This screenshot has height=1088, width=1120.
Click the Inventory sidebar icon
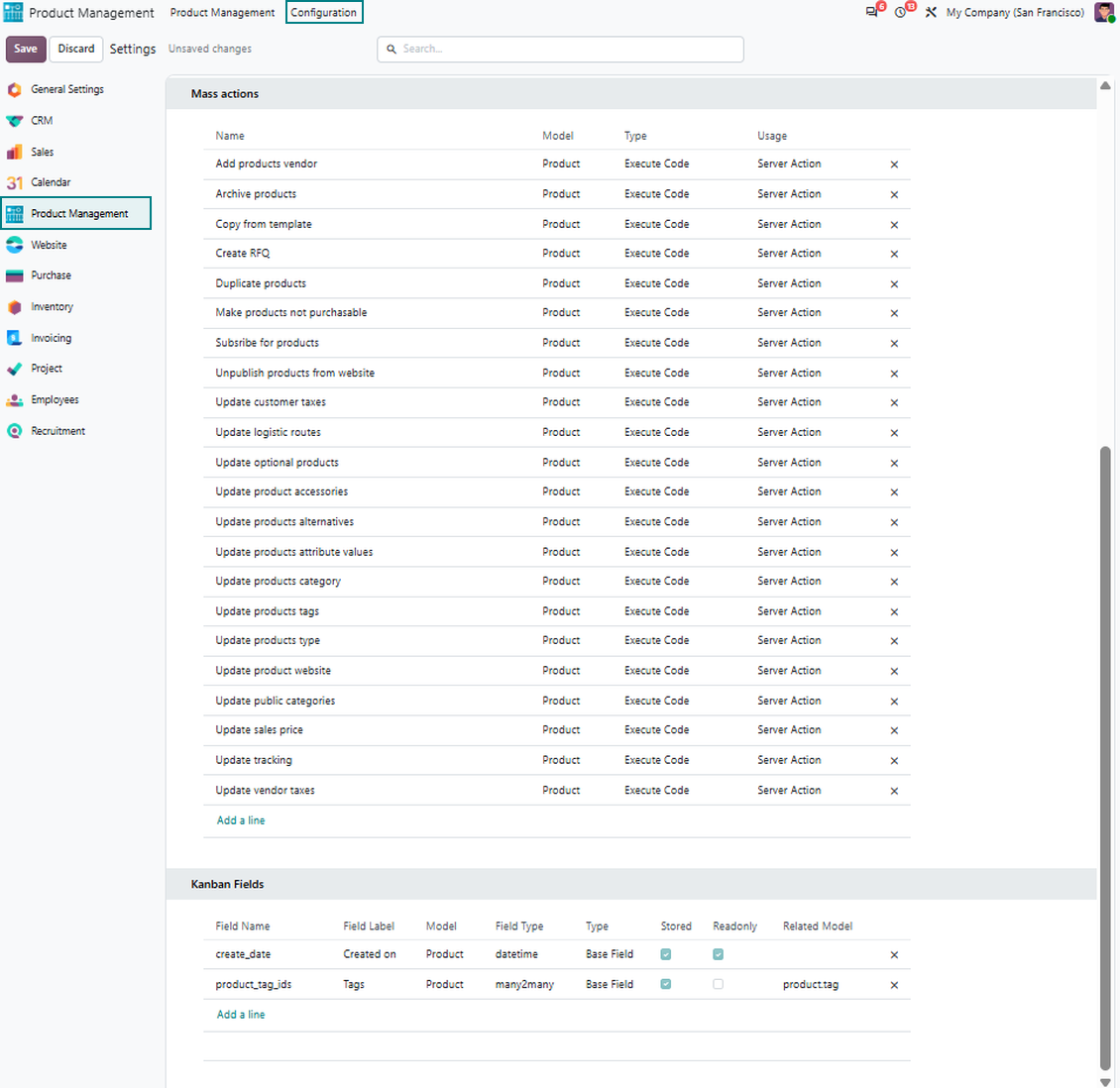pyautogui.click(x=14, y=307)
